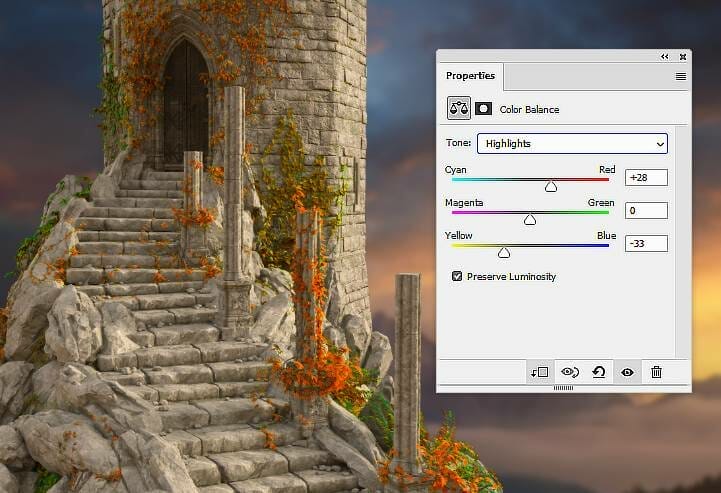Screen dimensions: 721x493
Task: Click the Color Balance adjustment scales icon
Action: coord(458,108)
